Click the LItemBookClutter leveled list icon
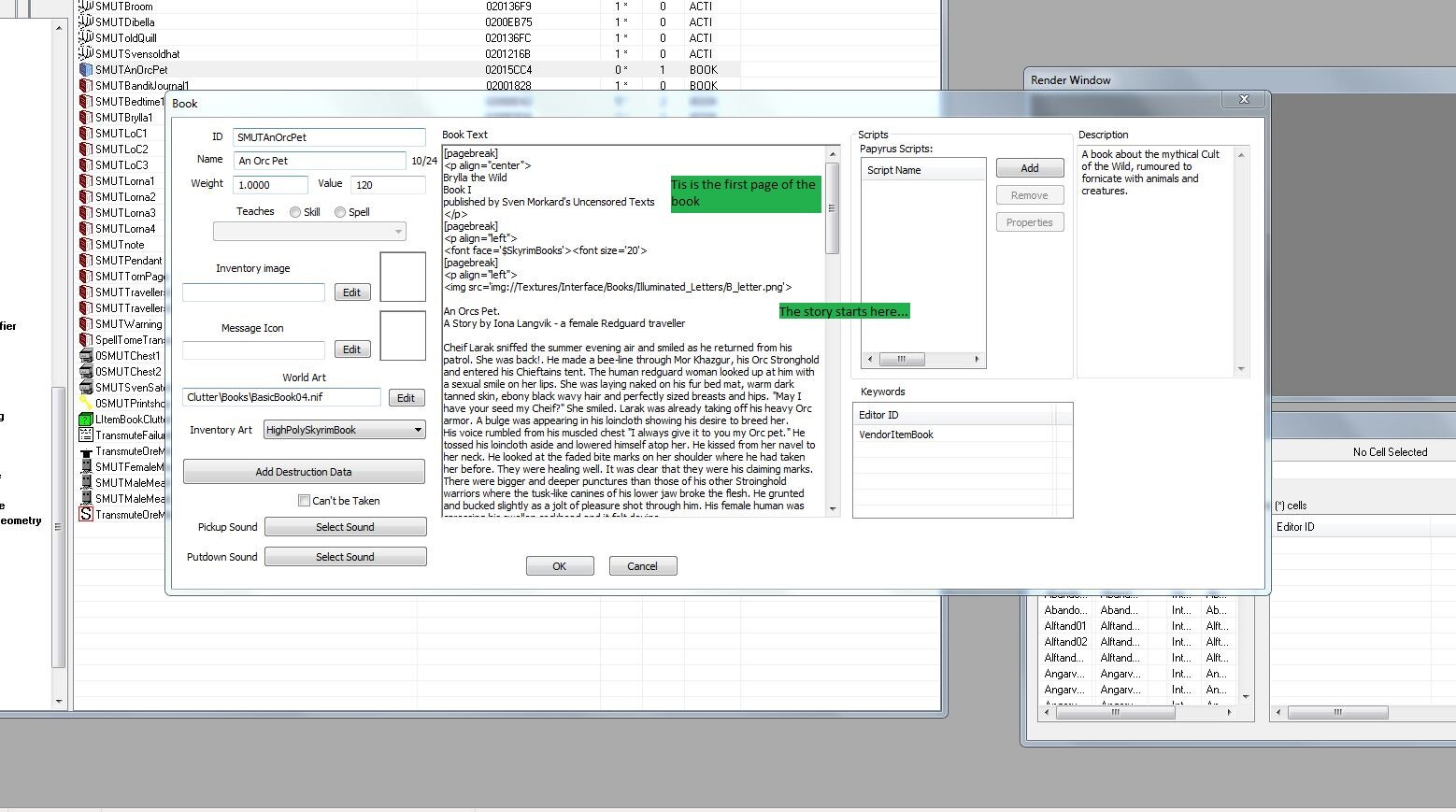This screenshot has height=812, width=1456. coord(86,419)
